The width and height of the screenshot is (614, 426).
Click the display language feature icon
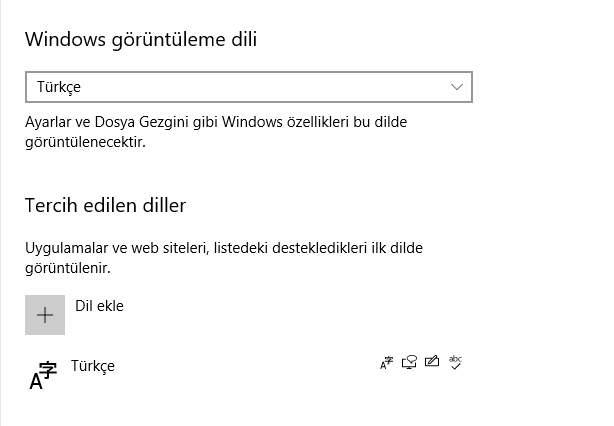point(387,363)
